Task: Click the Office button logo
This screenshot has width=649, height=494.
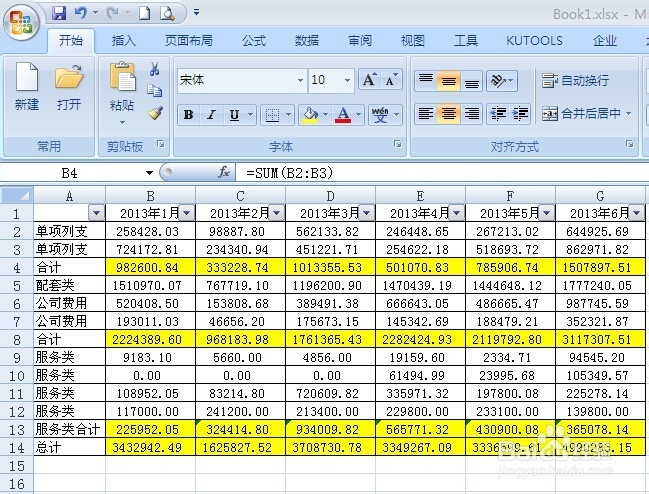Action: [x=21, y=22]
